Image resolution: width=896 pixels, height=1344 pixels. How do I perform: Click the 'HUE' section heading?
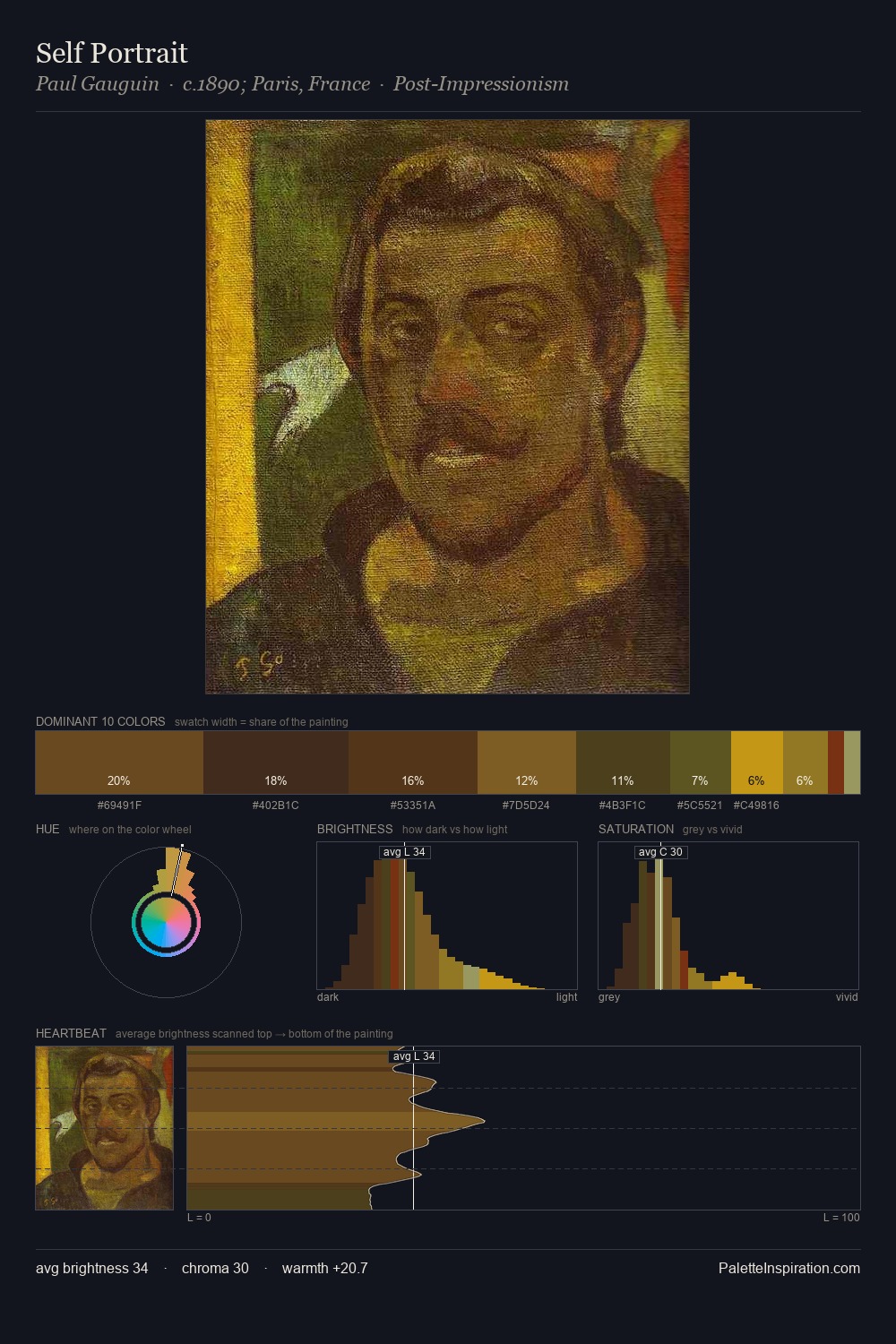point(47,829)
